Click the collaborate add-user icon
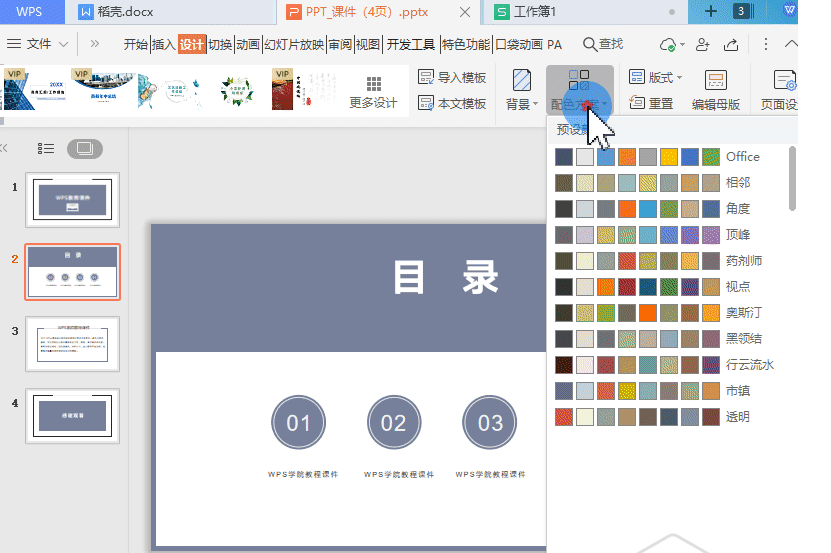 (703, 45)
